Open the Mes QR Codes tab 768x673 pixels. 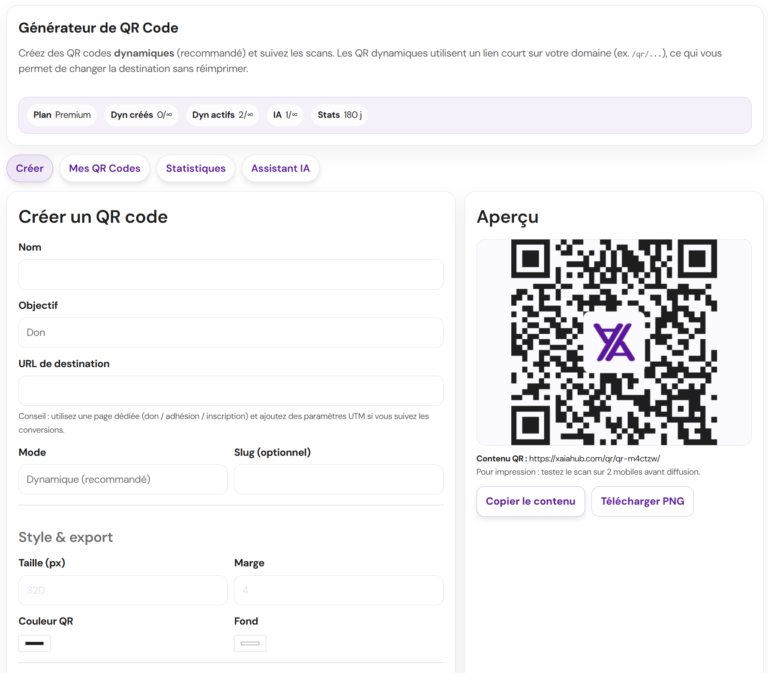coord(105,168)
